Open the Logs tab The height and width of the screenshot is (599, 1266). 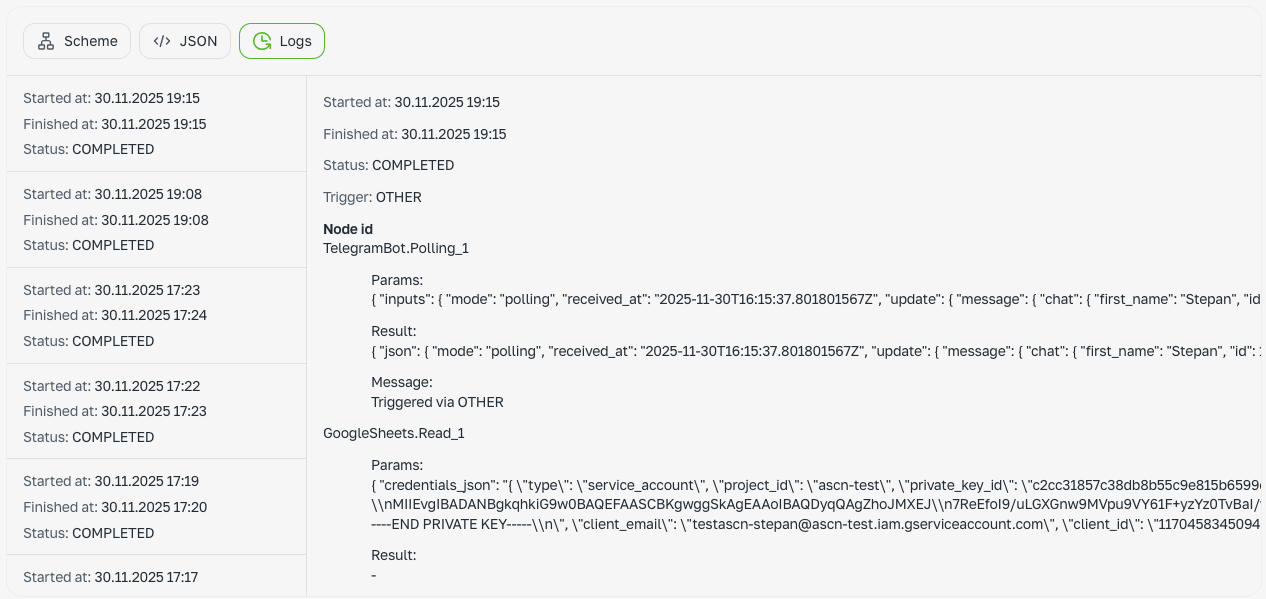[x=282, y=41]
